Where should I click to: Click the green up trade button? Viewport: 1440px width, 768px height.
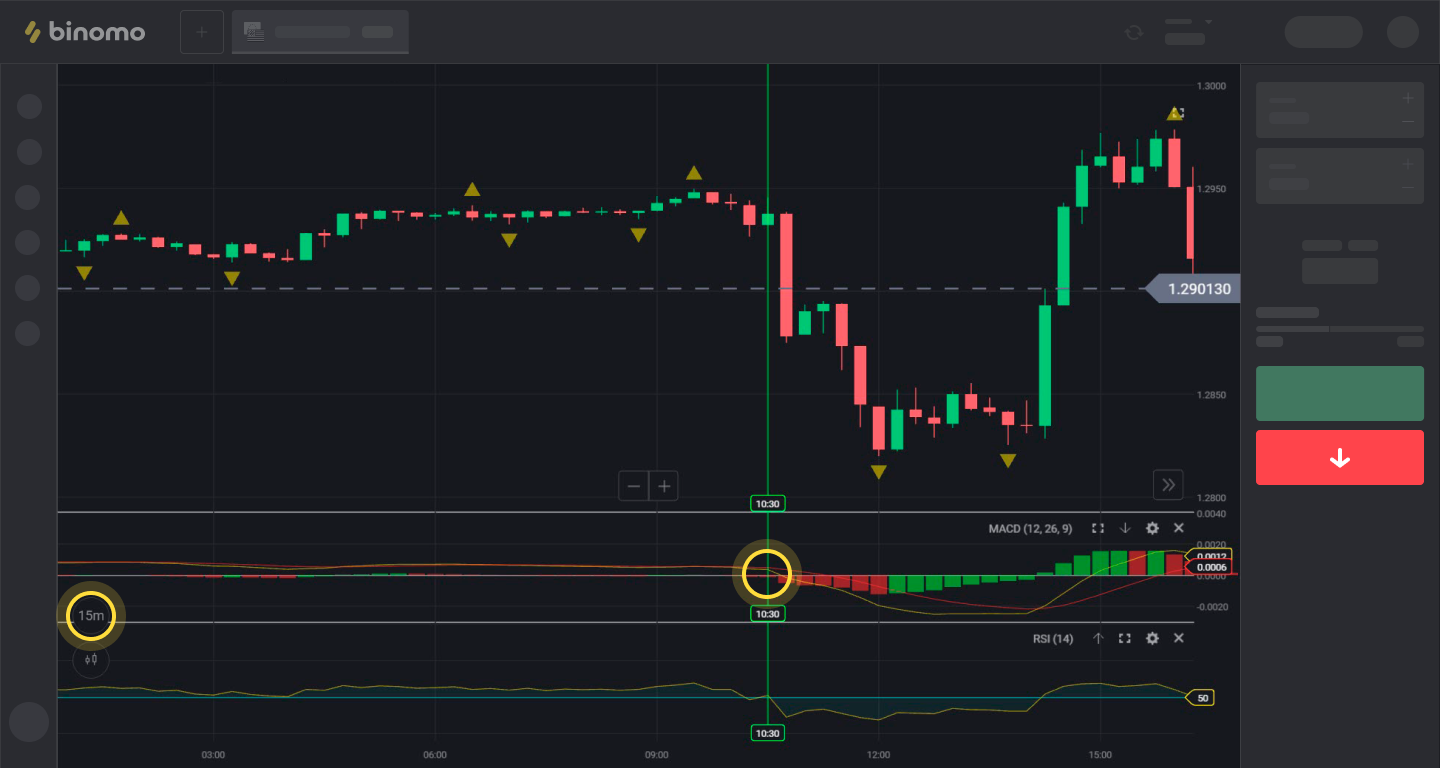click(1339, 393)
